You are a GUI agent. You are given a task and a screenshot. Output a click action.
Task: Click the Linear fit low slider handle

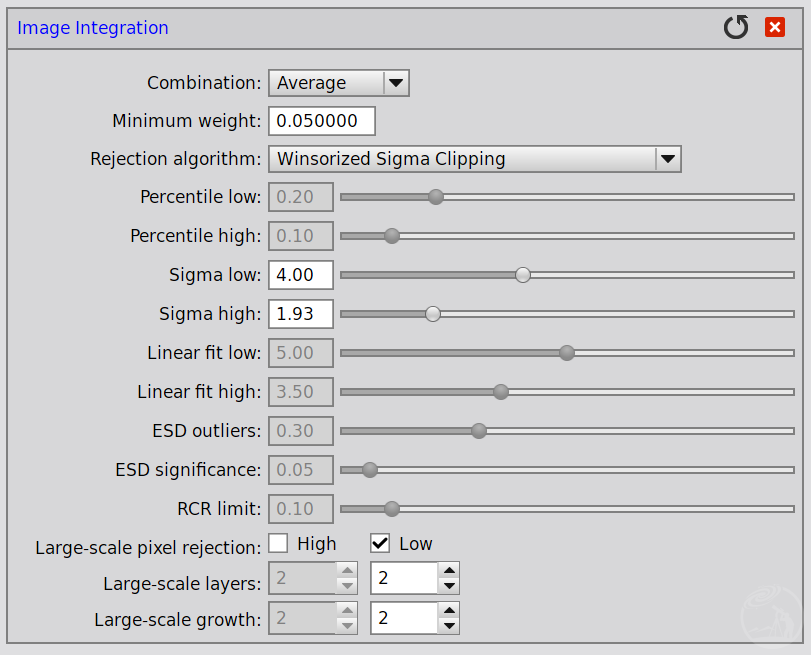click(x=567, y=353)
